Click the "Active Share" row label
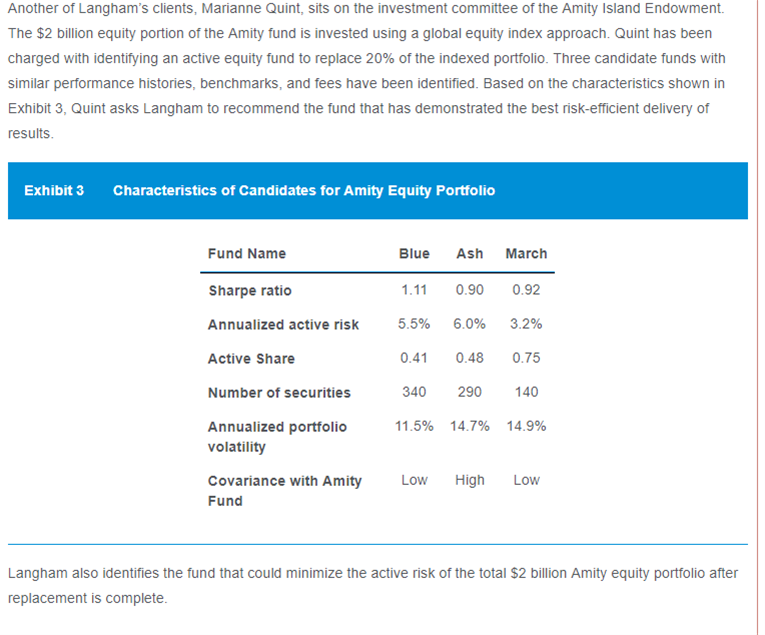This screenshot has width=765, height=635. click(x=251, y=359)
